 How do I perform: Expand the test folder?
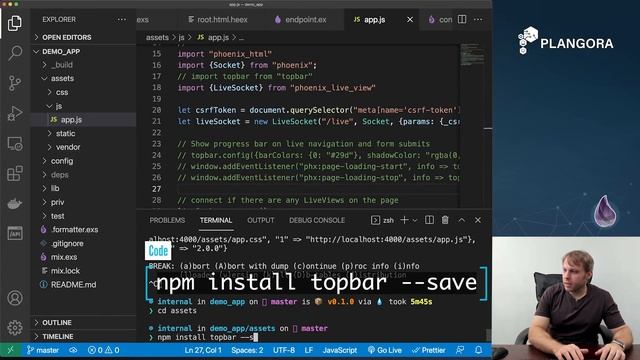pos(84,216)
